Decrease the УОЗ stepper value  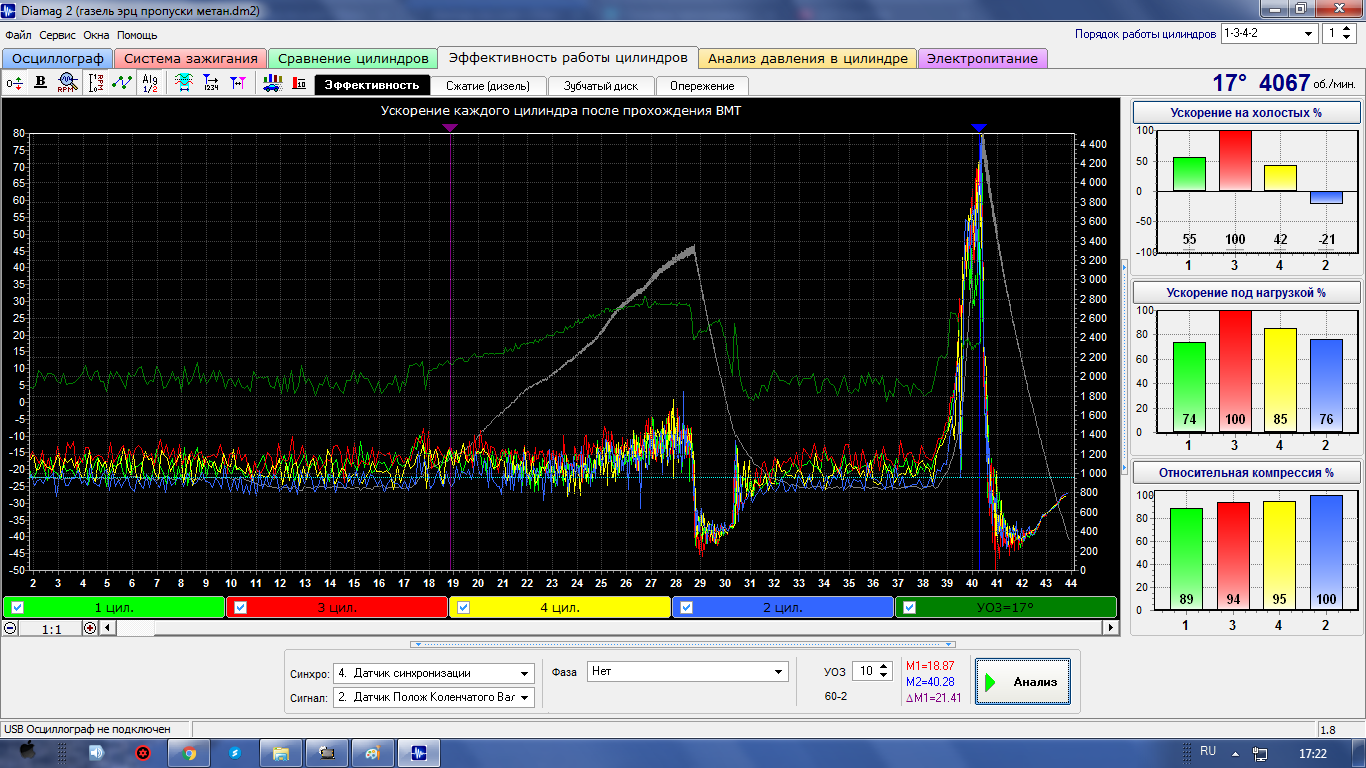pos(884,676)
